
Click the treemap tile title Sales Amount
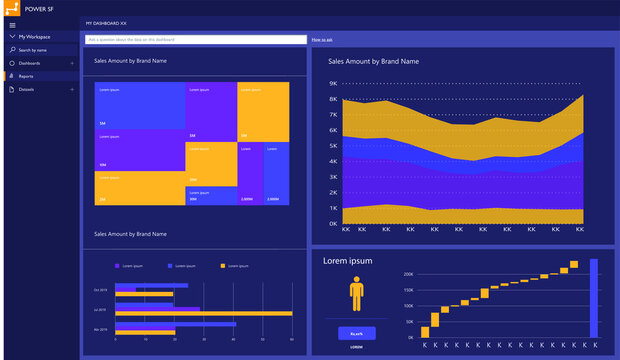130,61
